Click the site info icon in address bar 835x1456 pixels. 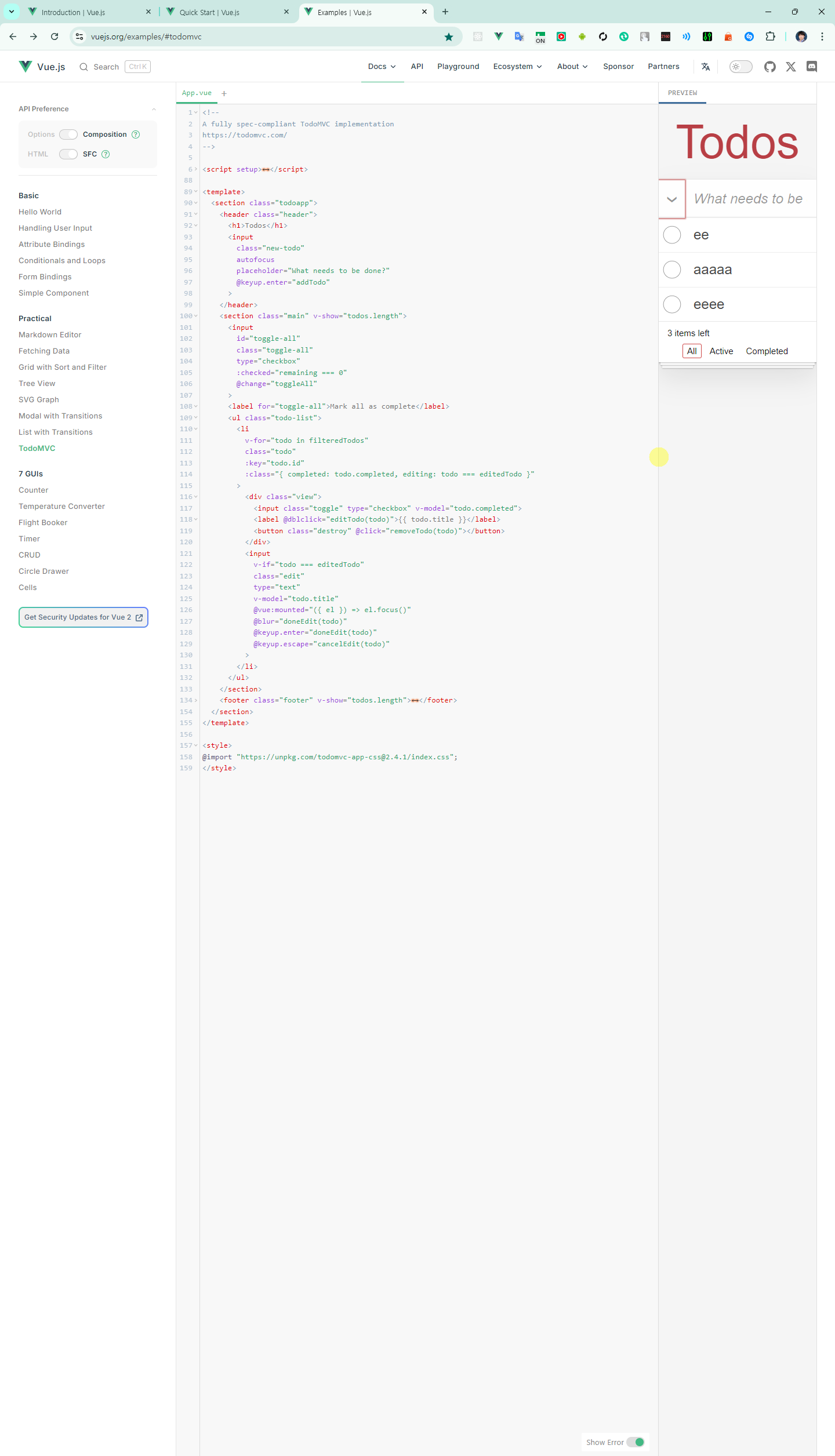tap(79, 37)
